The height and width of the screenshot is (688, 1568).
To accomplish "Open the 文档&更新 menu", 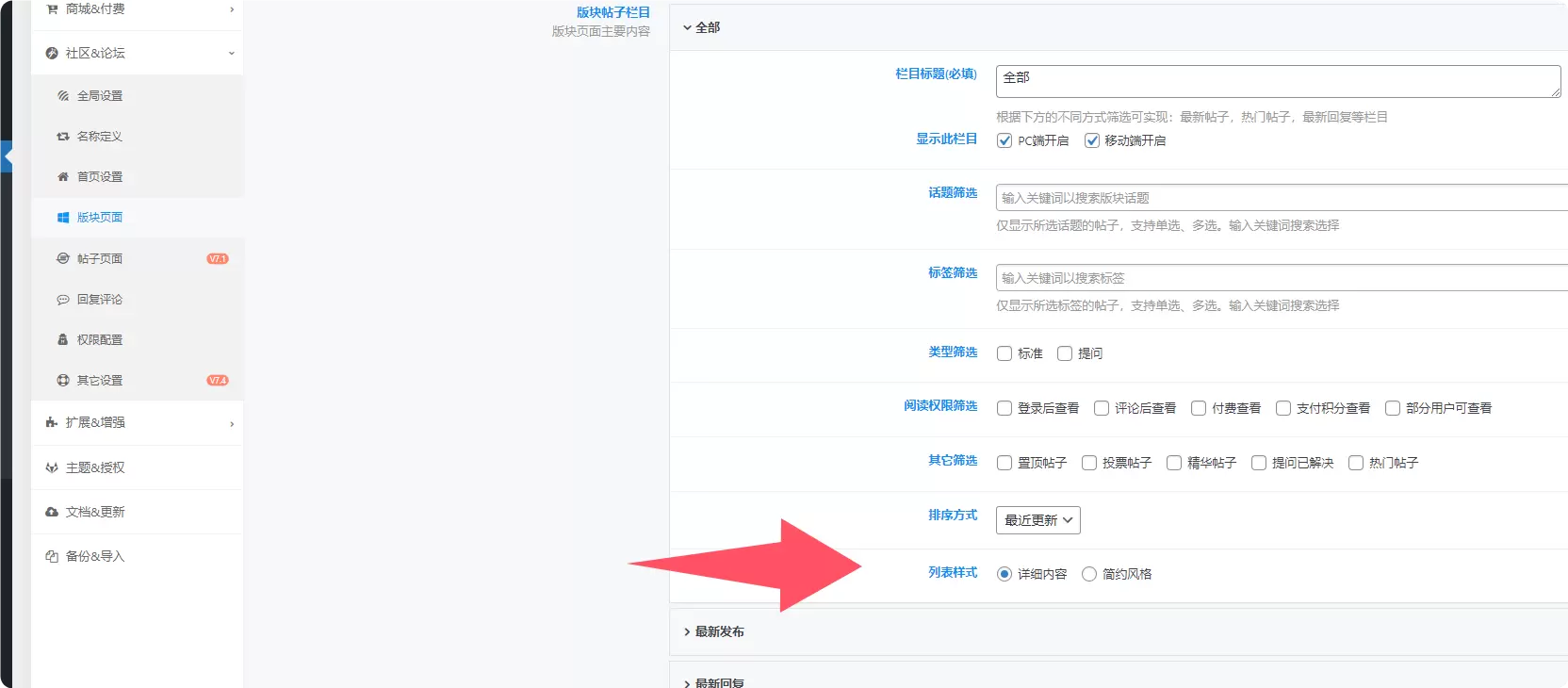I will point(137,512).
